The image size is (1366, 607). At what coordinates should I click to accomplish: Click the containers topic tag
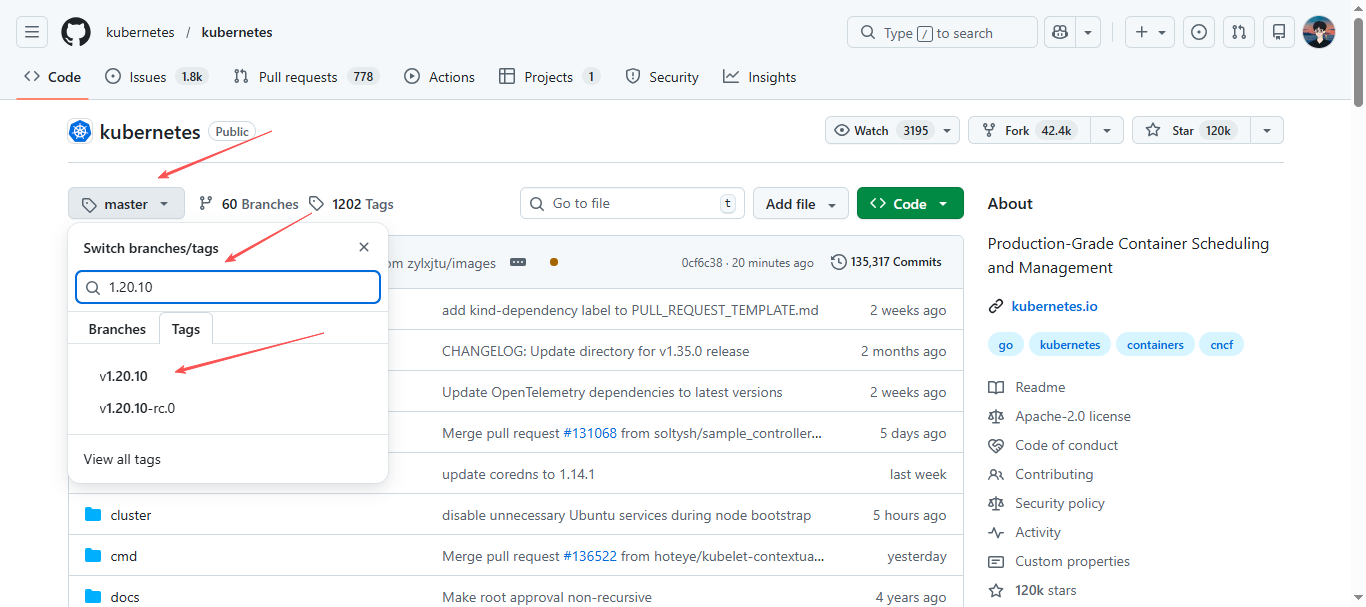1155,345
